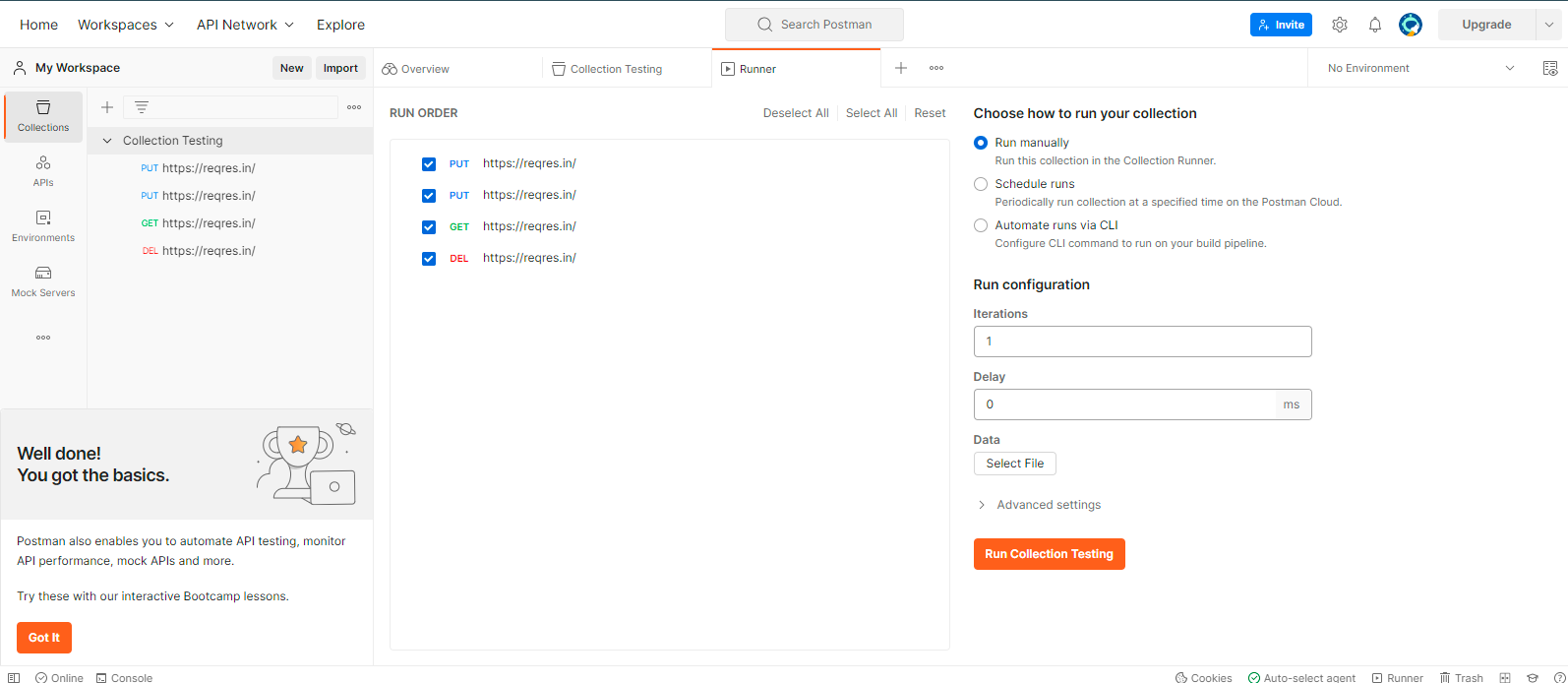Dismiss the tip with Got It
The width and height of the screenshot is (1568, 683).
tap(44, 638)
